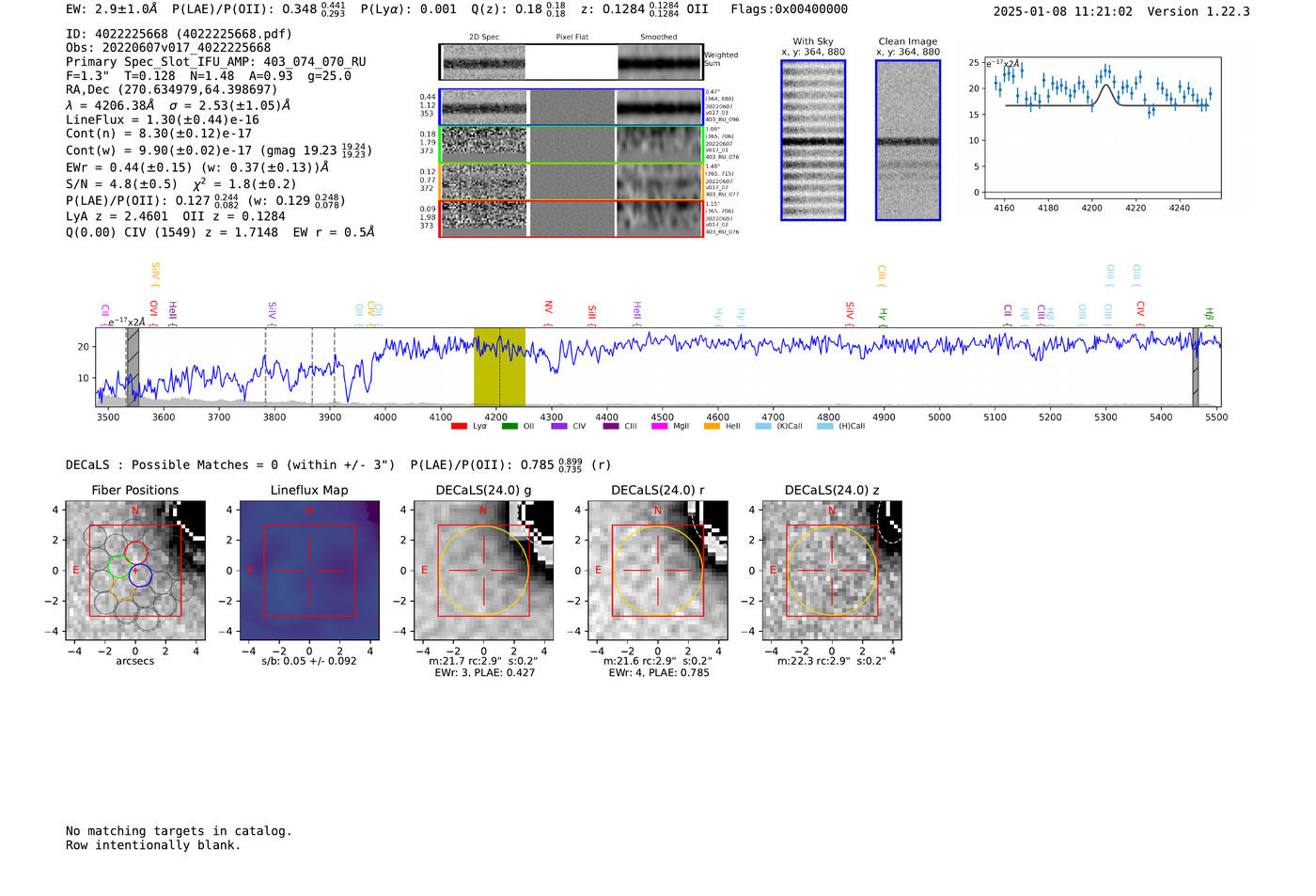The height and width of the screenshot is (896, 1316).
Task: Click the red OVI line marker
Action: (153, 311)
